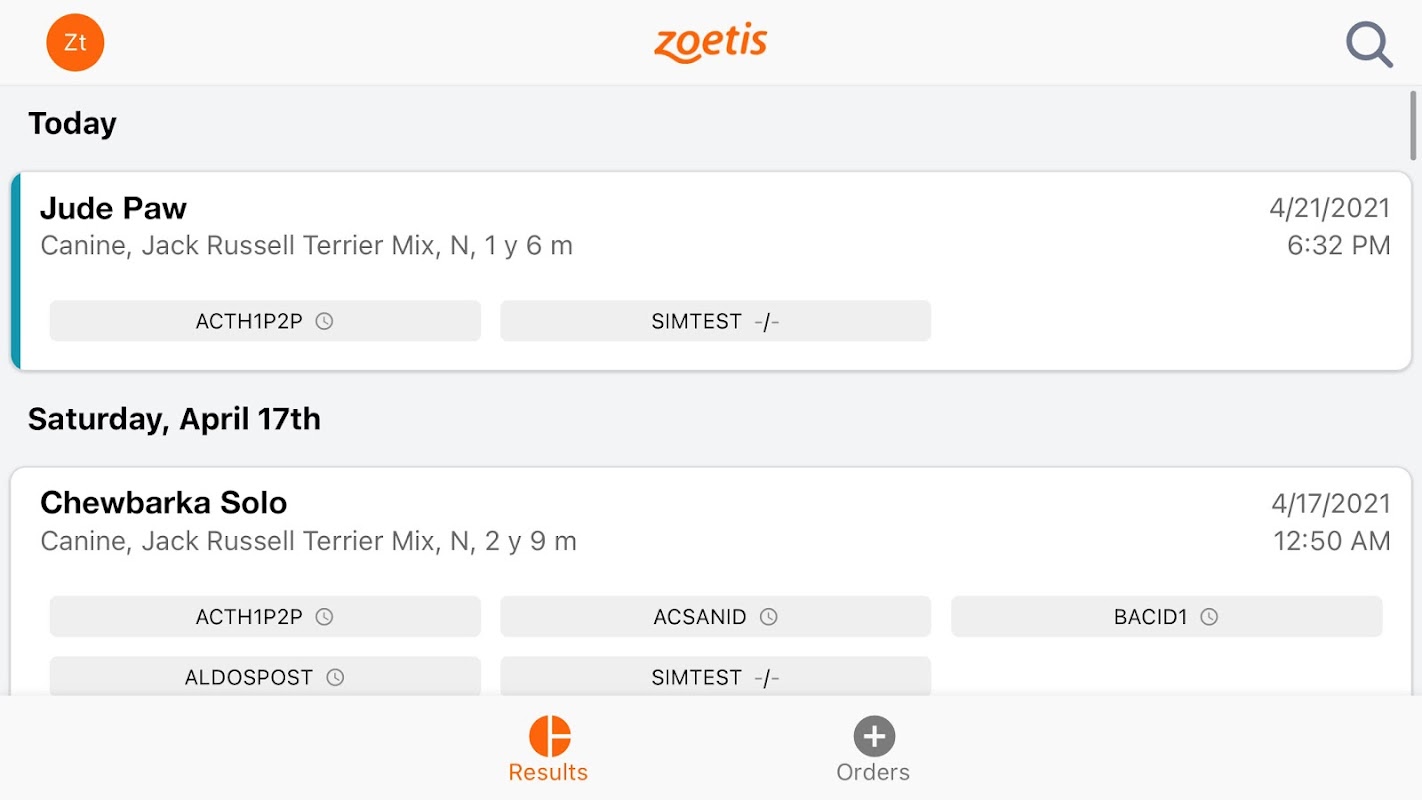The width and height of the screenshot is (1422, 800).
Task: Click the vertical scrollbar thumb
Action: coord(1414,125)
